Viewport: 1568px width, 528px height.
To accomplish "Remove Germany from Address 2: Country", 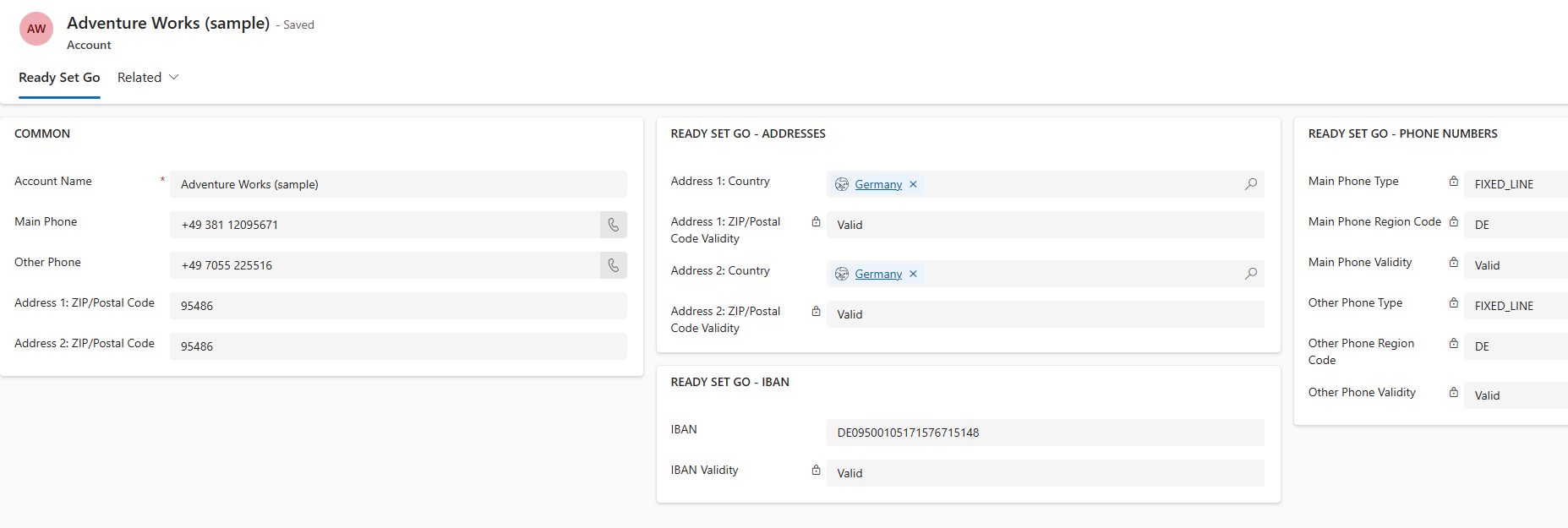I will [913, 274].
